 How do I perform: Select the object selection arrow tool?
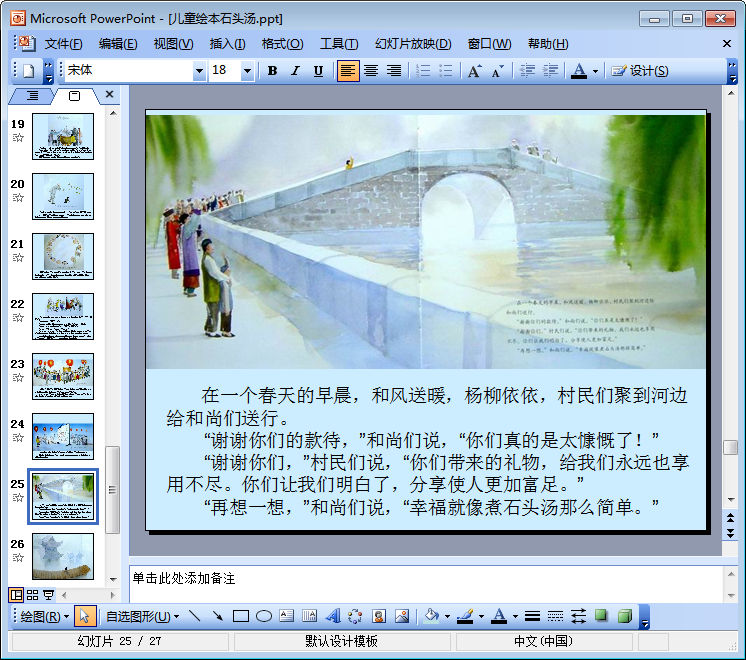pyautogui.click(x=85, y=616)
